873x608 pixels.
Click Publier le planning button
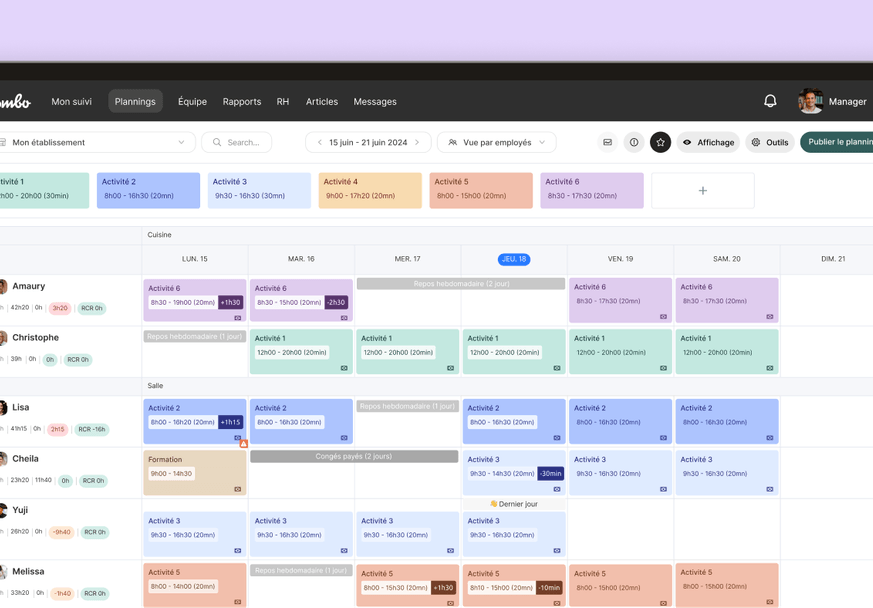tap(838, 142)
